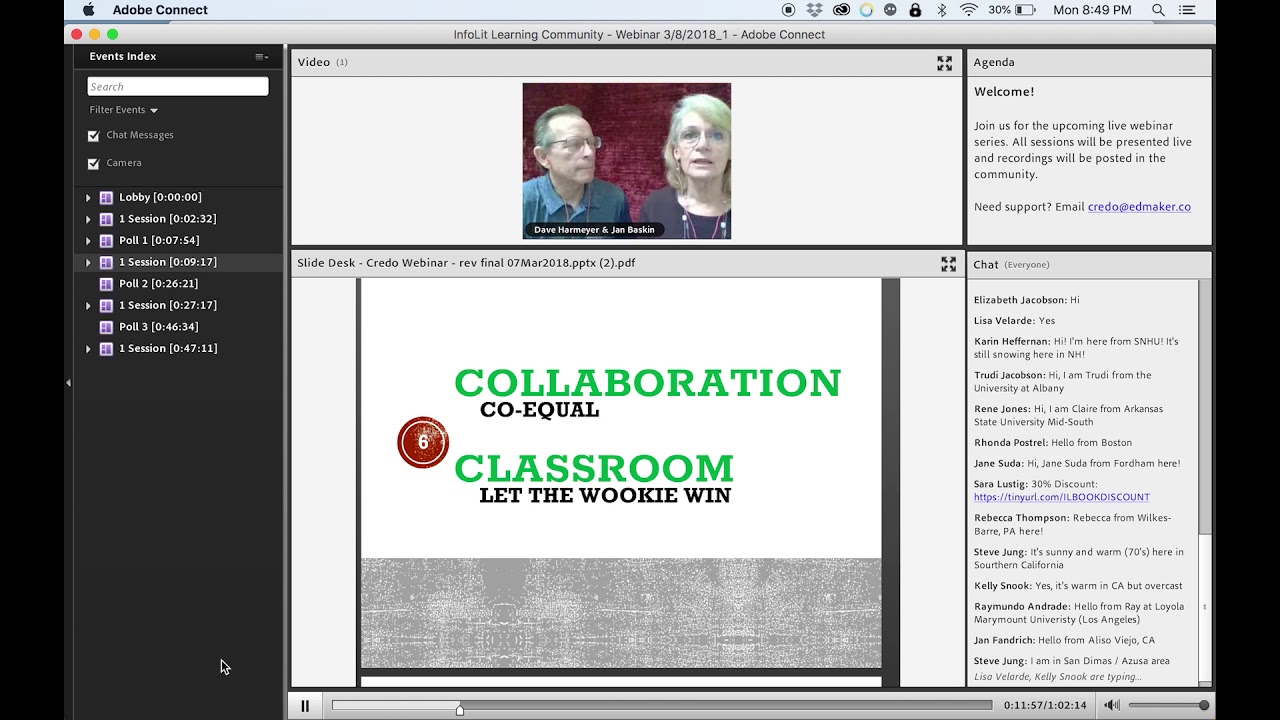The image size is (1280, 720).
Task: Open the Wi-Fi status menu
Action: pyautogui.click(x=968, y=10)
